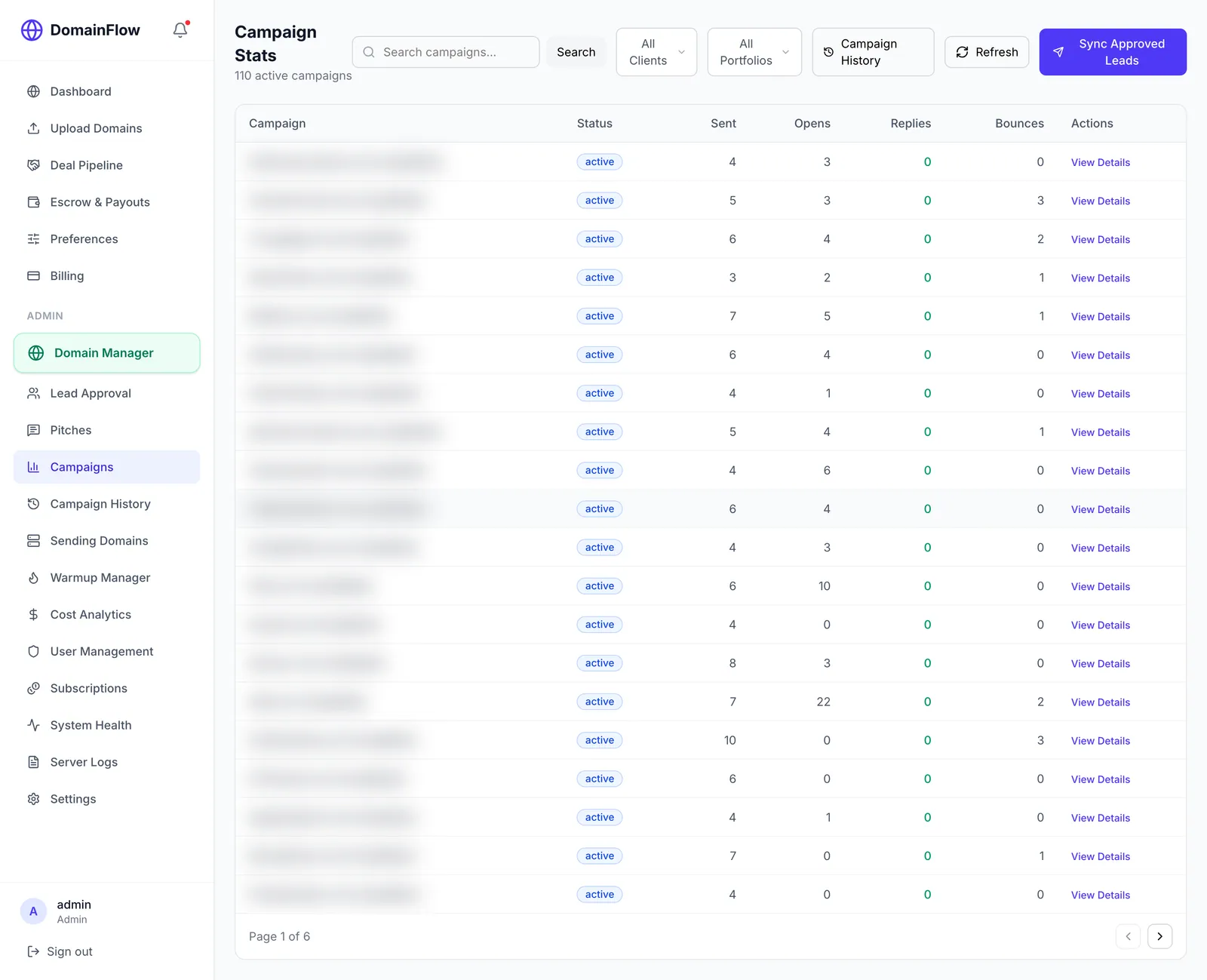Screen dimensions: 1207x980
Task: Click the Pitches message icon
Action: point(33,430)
